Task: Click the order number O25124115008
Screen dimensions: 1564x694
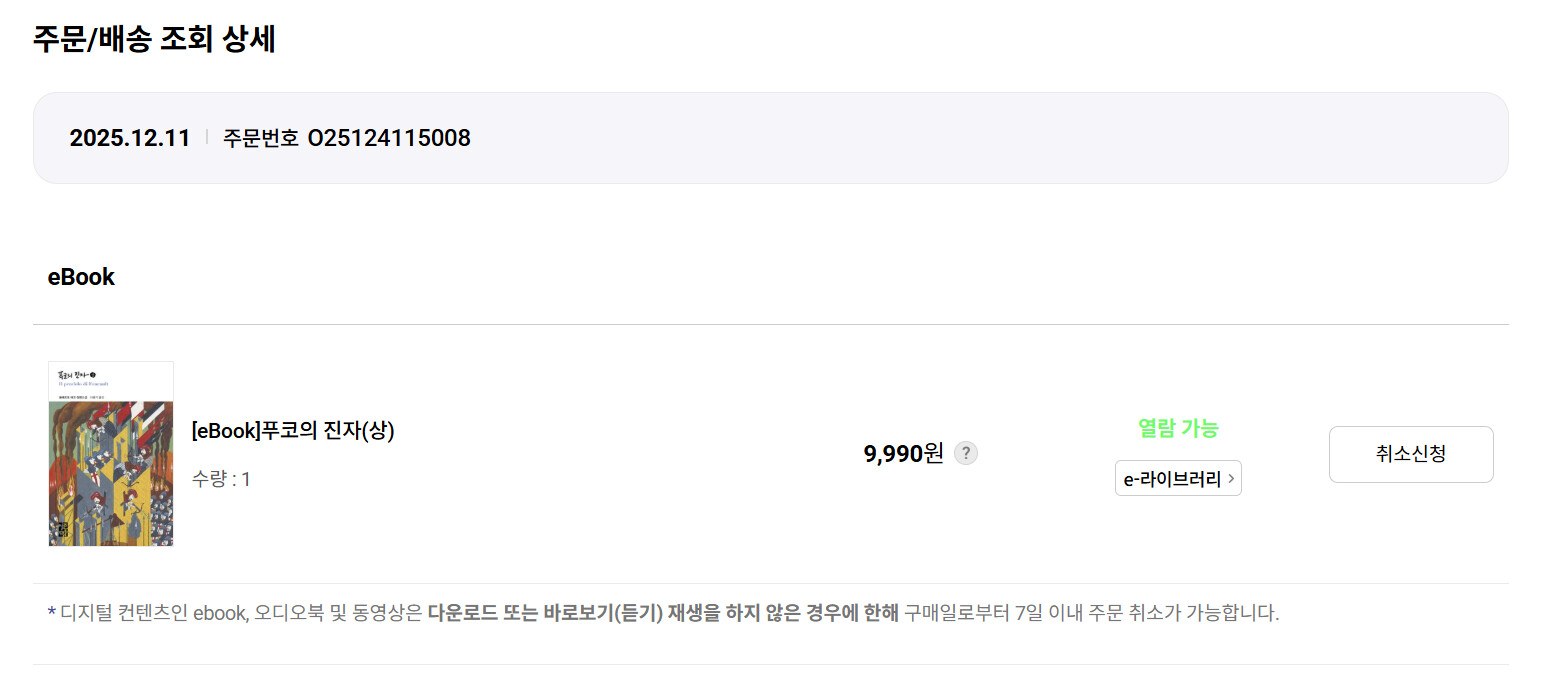Action: 389,138
